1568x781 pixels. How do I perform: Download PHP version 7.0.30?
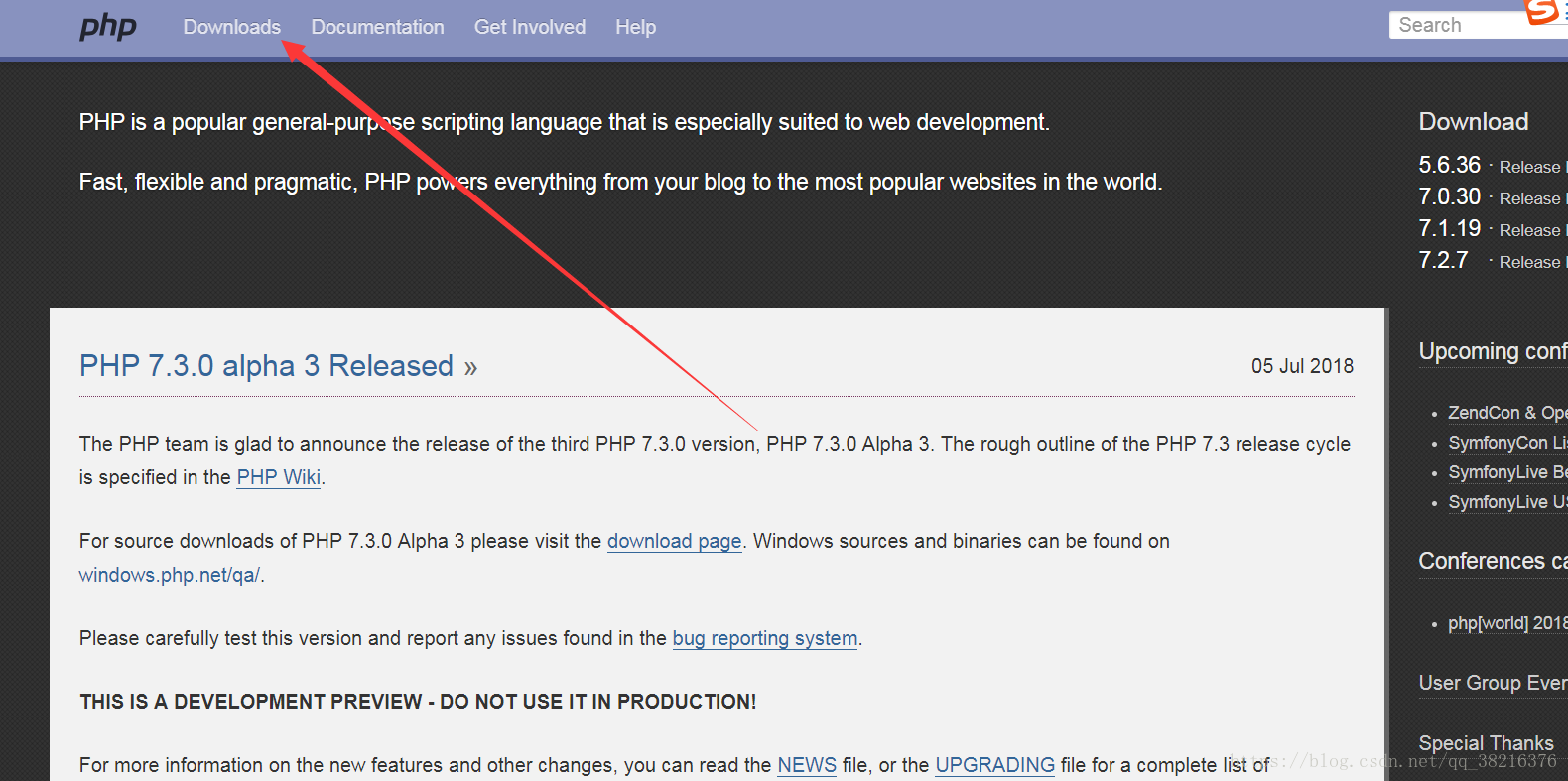[x=1449, y=196]
